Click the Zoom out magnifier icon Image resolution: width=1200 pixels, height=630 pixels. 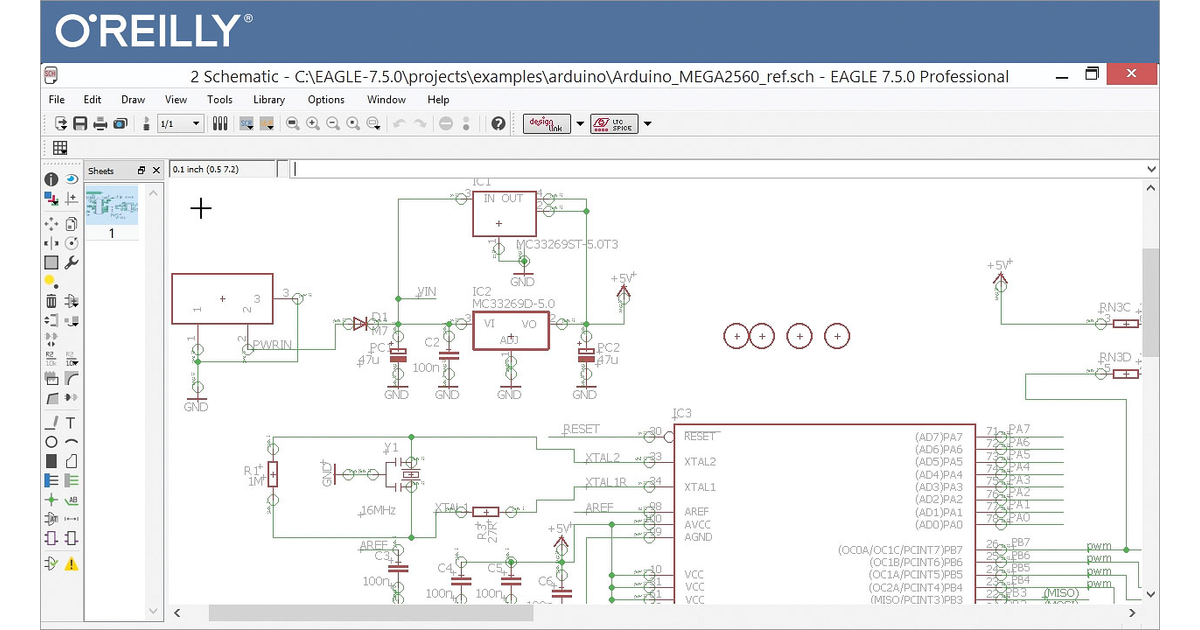(x=332, y=123)
